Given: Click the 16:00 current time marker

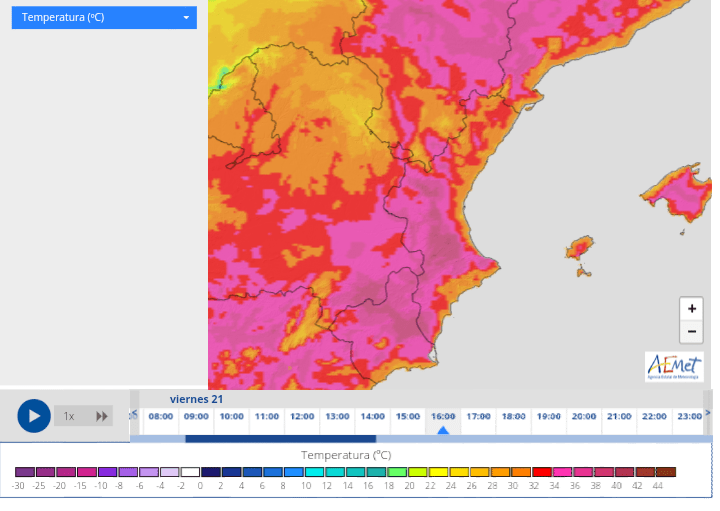Looking at the screenshot, I should [x=443, y=416].
